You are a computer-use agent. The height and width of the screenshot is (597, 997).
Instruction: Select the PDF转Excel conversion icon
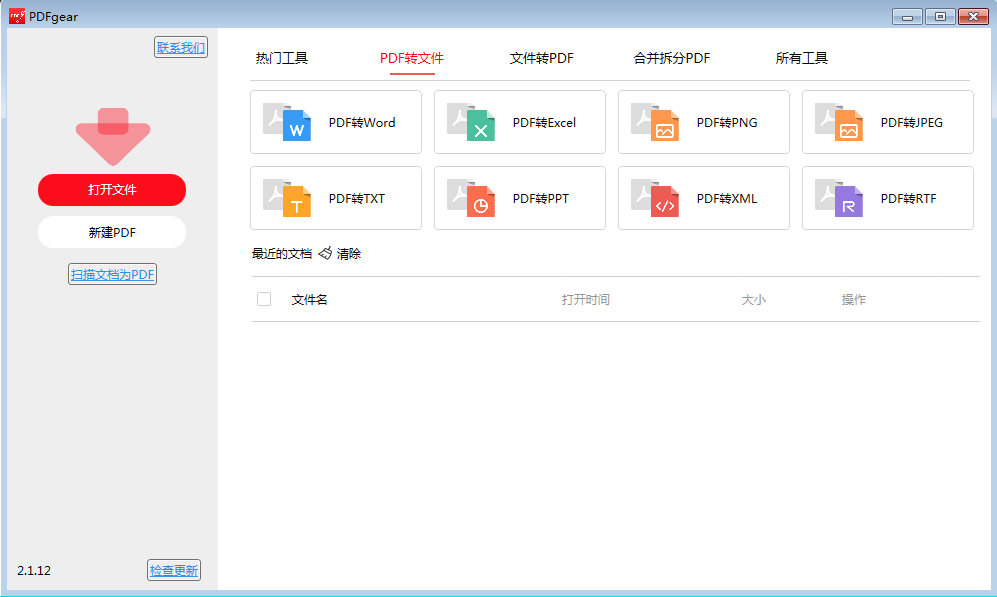[472, 123]
